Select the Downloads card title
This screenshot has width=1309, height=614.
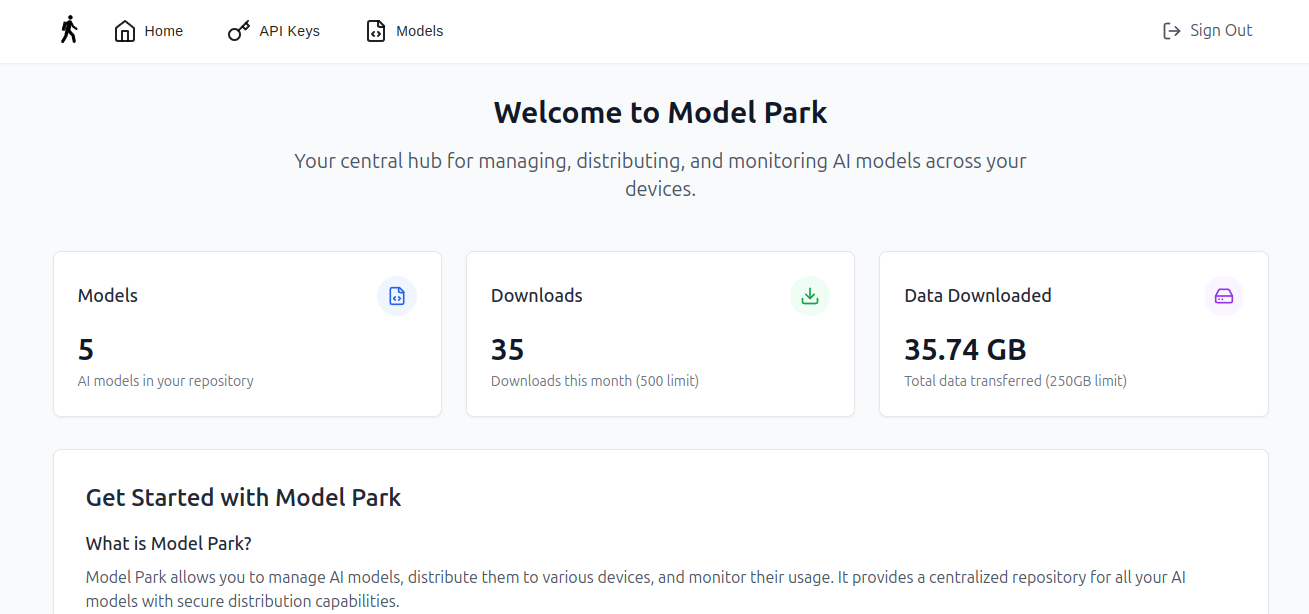pos(536,296)
